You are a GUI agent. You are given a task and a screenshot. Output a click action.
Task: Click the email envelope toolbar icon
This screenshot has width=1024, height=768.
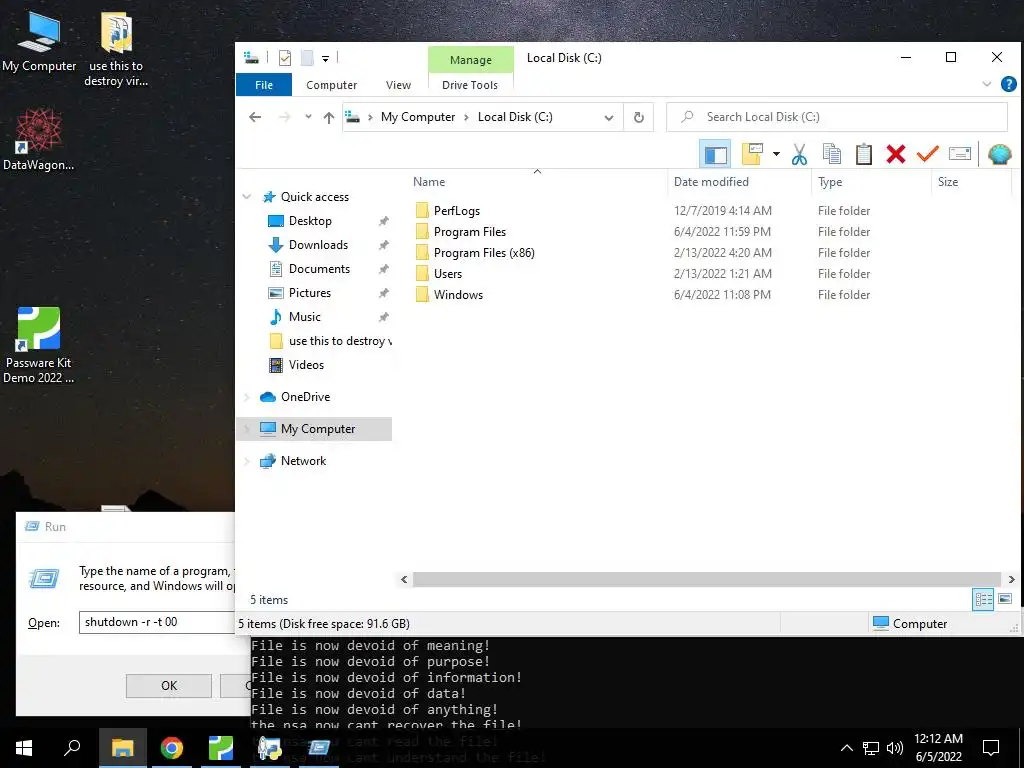[x=959, y=154]
